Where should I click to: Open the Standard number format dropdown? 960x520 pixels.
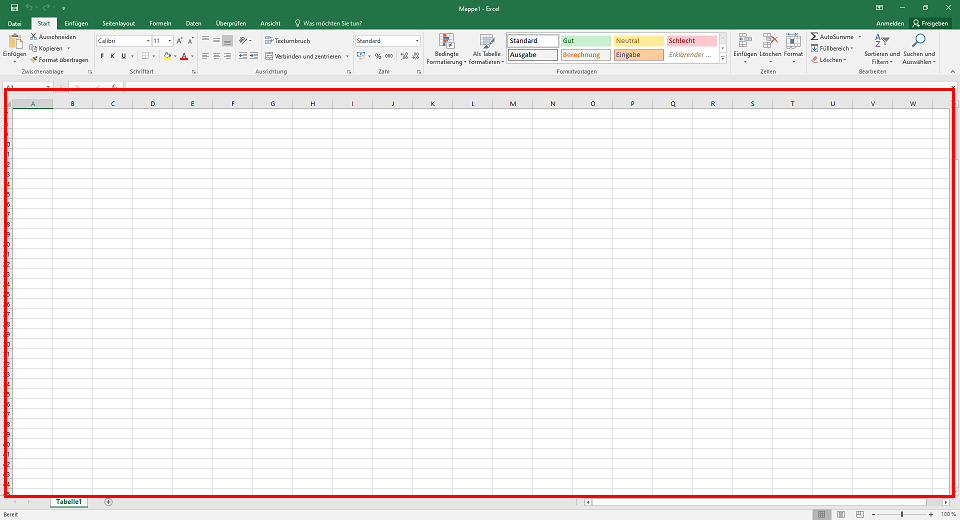click(417, 41)
